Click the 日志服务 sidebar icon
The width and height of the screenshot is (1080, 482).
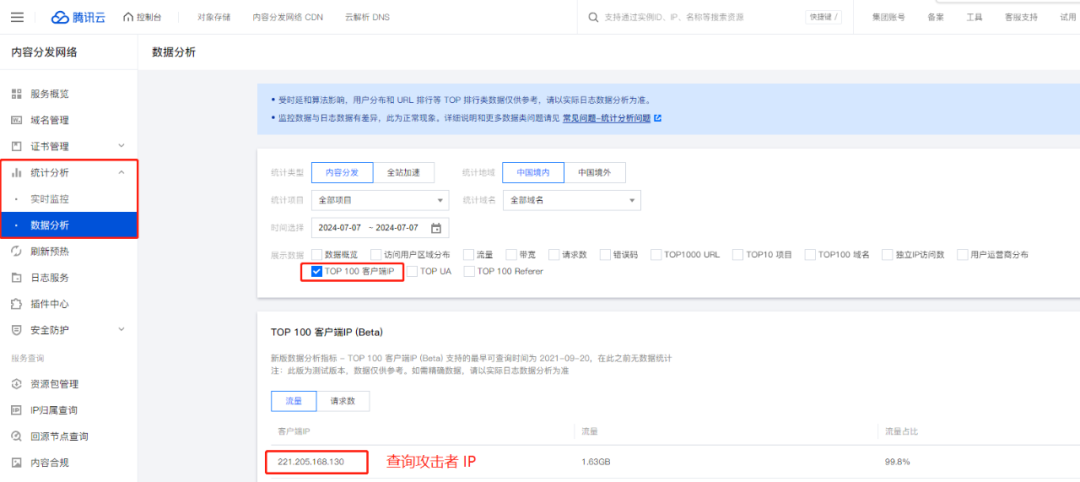(x=16, y=277)
